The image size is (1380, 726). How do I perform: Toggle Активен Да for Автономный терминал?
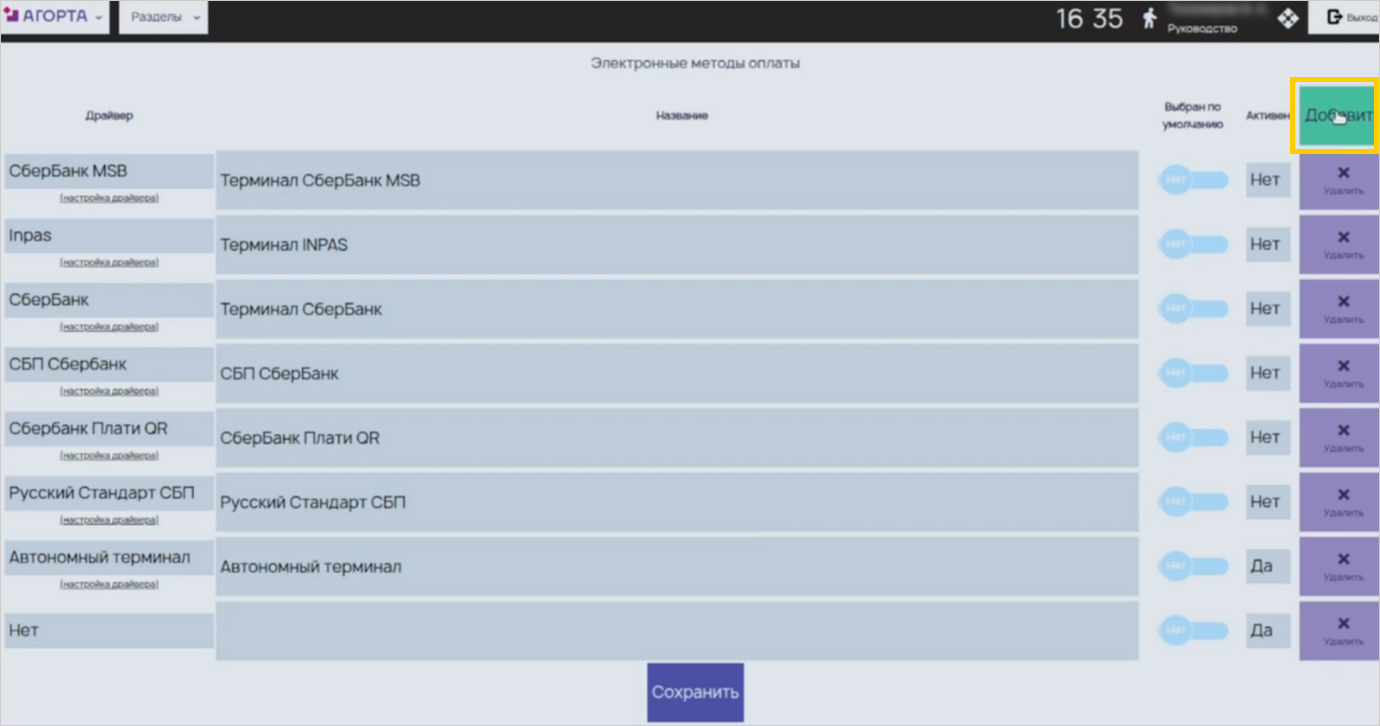pos(1268,566)
